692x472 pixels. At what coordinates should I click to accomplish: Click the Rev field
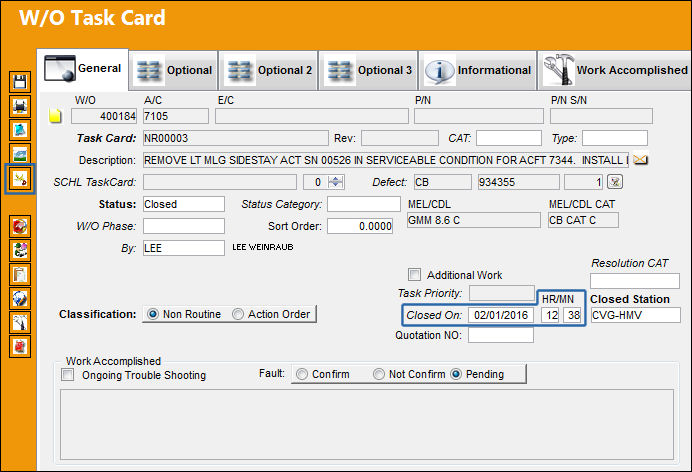pos(400,138)
